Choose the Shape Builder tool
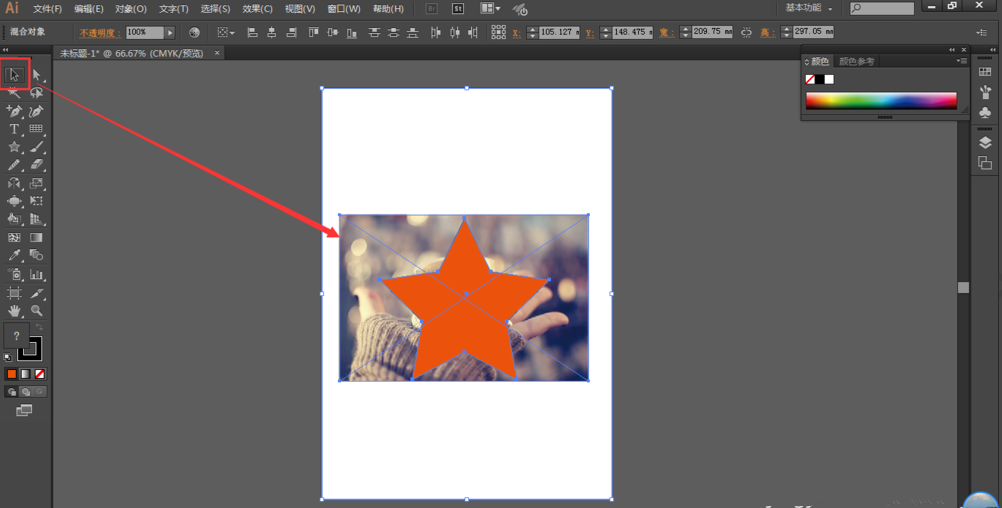This screenshot has width=1002, height=508. click(14, 219)
